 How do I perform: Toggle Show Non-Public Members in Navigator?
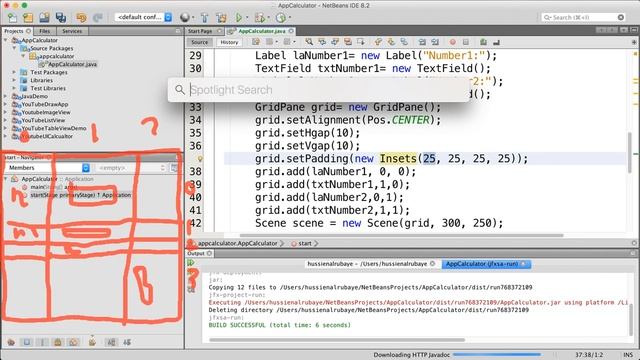coord(58,342)
